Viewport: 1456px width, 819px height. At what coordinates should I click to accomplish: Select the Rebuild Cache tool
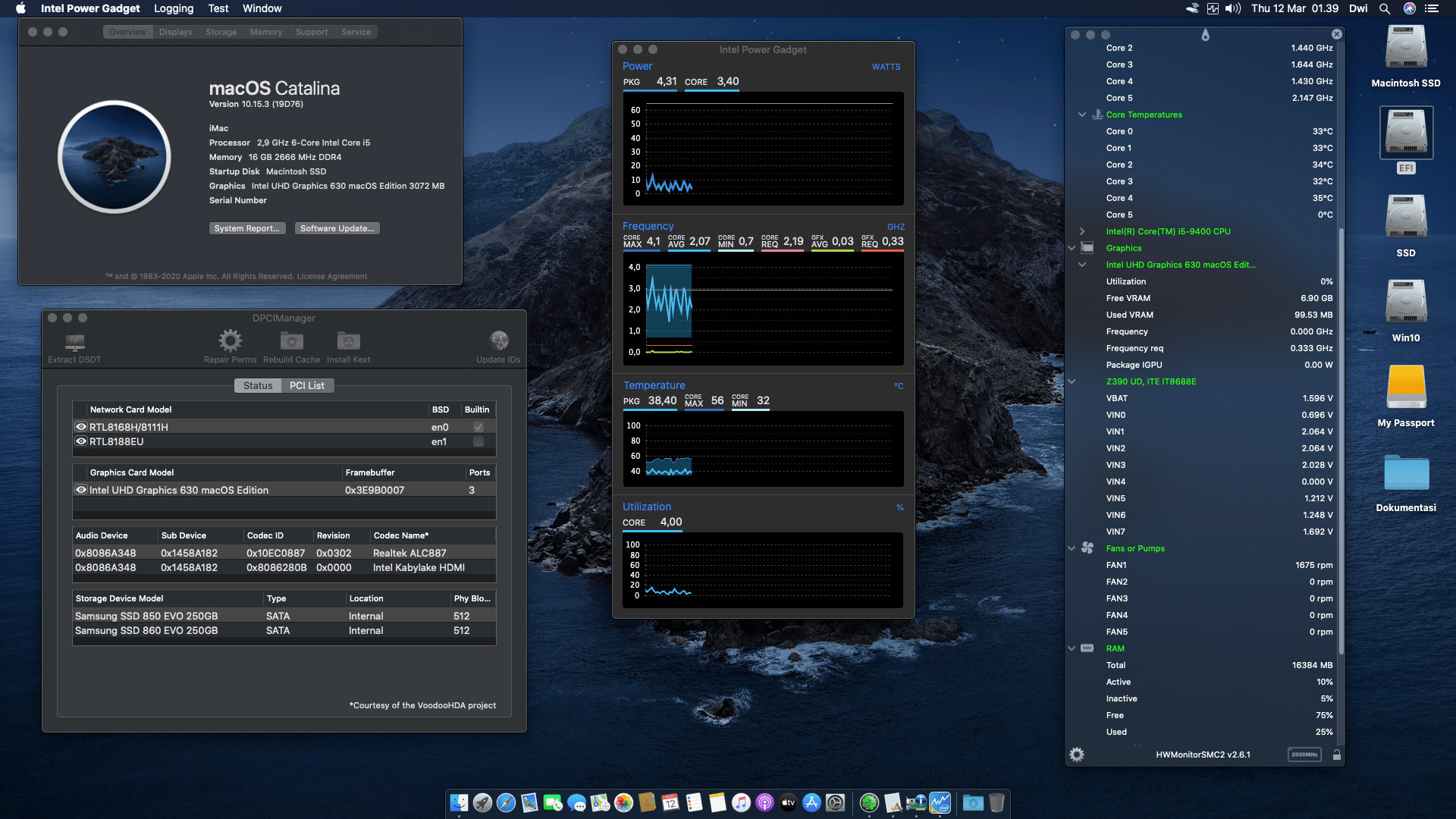pos(290,340)
